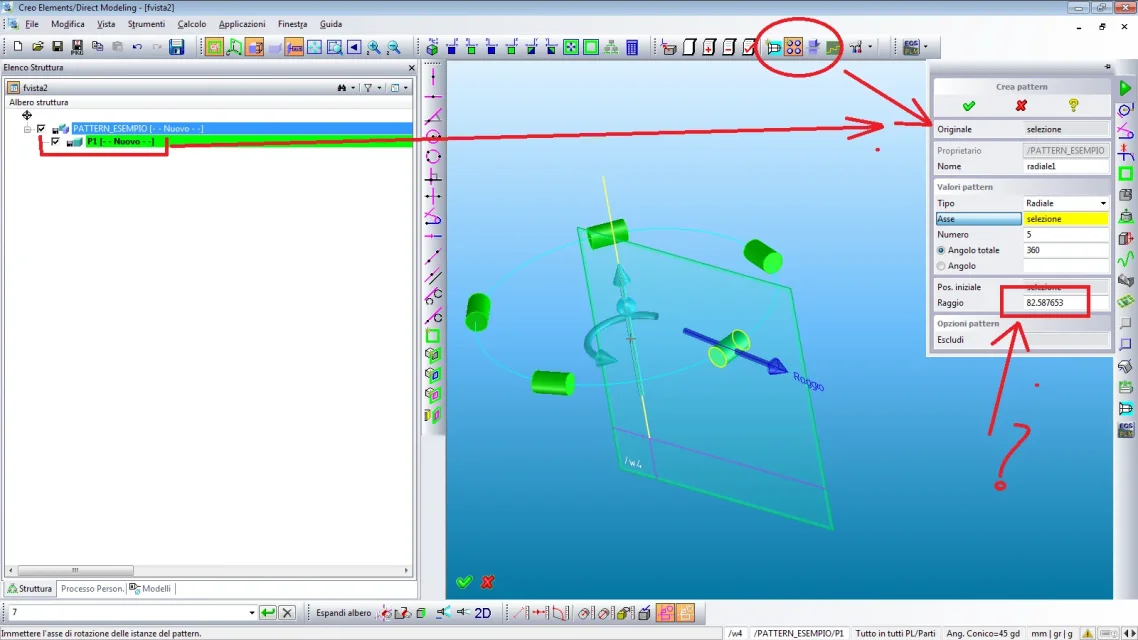Screen dimensions: 1138x640
Task: Click the calculator icon in the toolbar
Action: pyautogui.click(x=632, y=47)
